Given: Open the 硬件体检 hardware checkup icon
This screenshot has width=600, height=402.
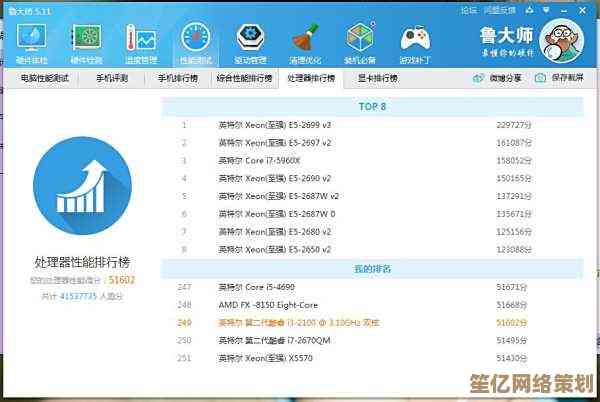Looking at the screenshot, I should pos(31,41).
